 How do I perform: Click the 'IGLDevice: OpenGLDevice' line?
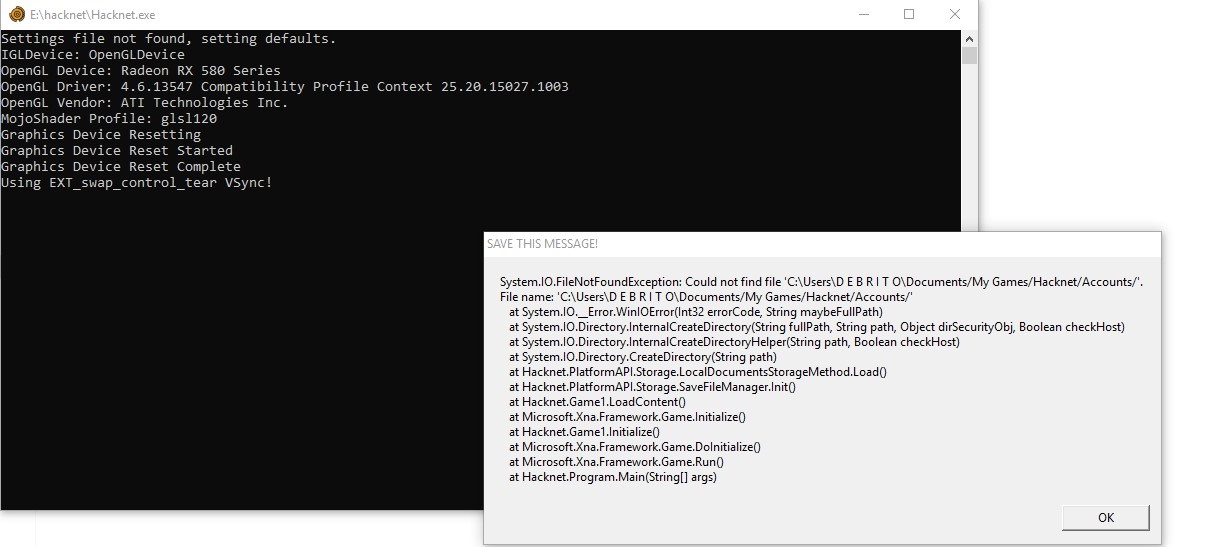pos(93,55)
